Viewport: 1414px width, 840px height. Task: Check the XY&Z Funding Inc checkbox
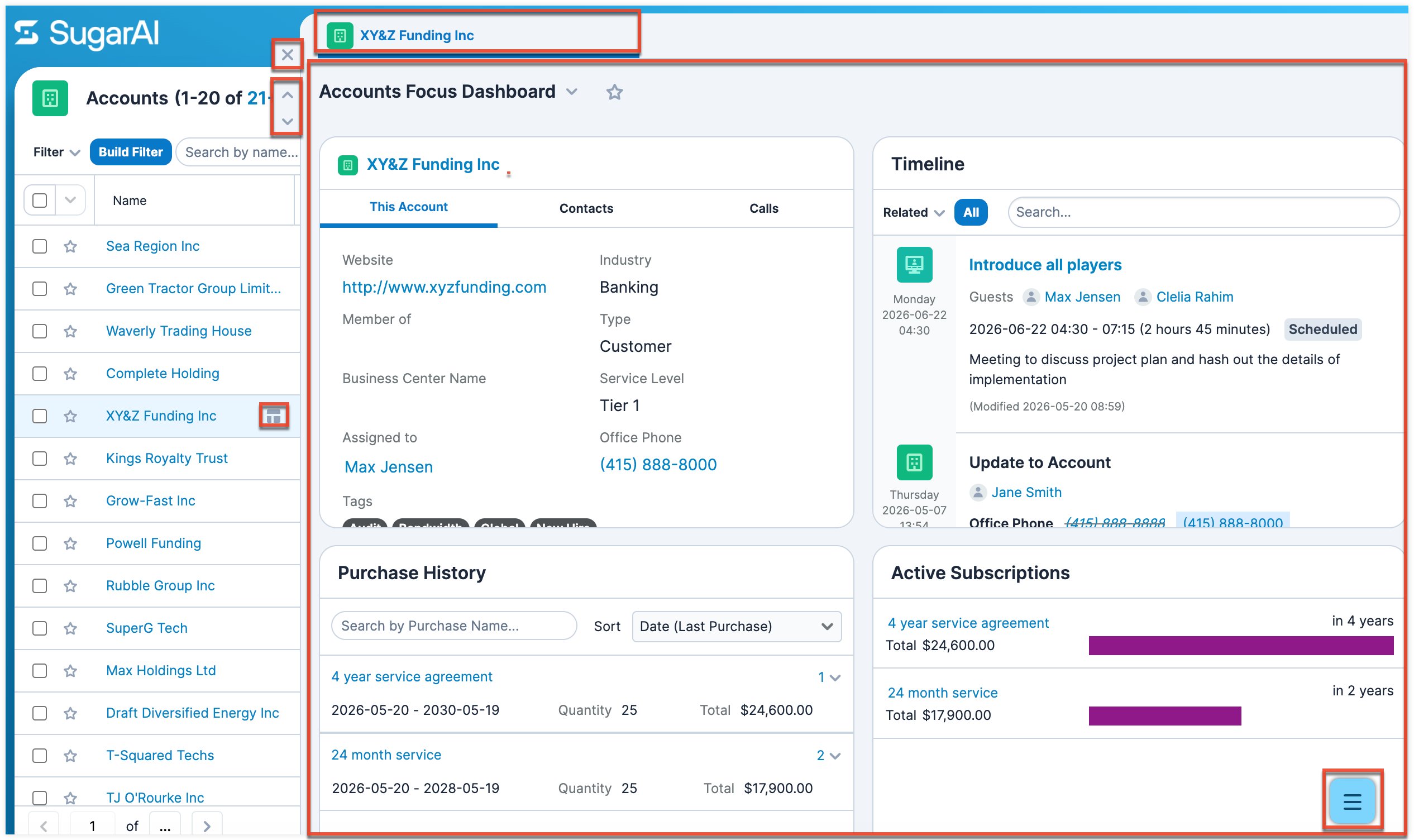(40, 416)
